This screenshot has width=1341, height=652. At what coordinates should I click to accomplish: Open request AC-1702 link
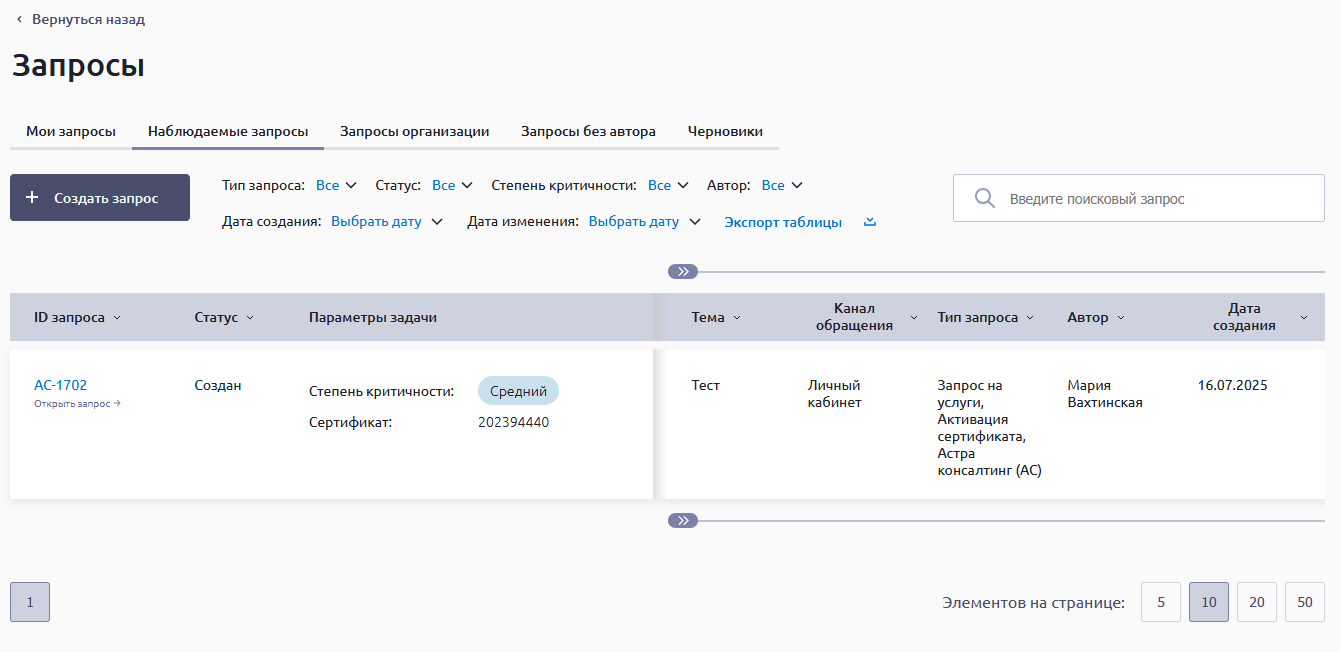click(60, 385)
